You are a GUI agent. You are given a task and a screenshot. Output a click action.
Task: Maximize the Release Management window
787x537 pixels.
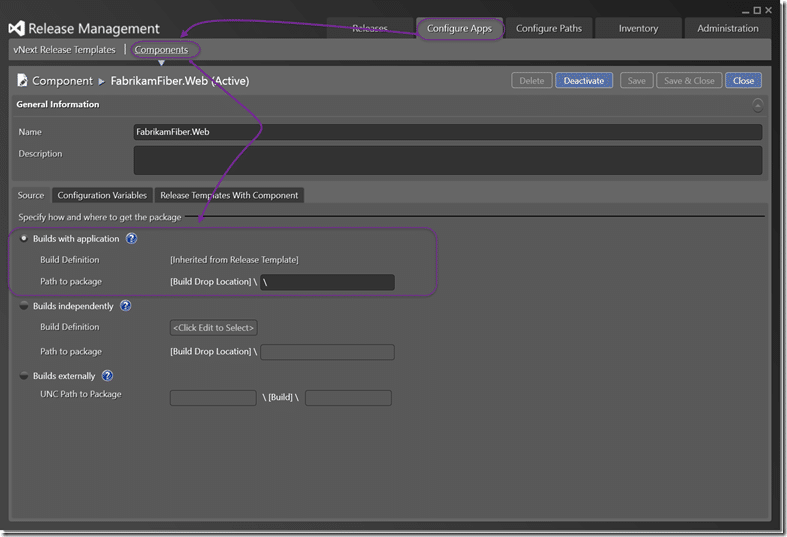click(x=757, y=10)
